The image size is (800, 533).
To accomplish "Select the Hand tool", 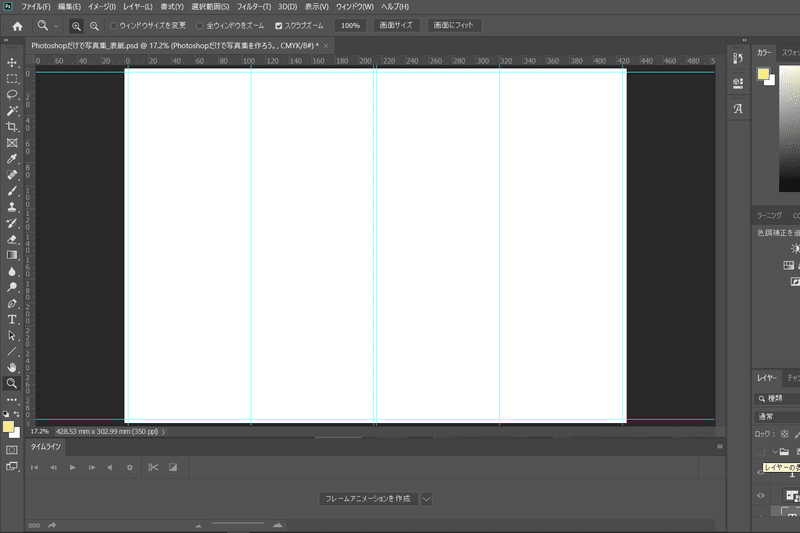I will 12,367.
